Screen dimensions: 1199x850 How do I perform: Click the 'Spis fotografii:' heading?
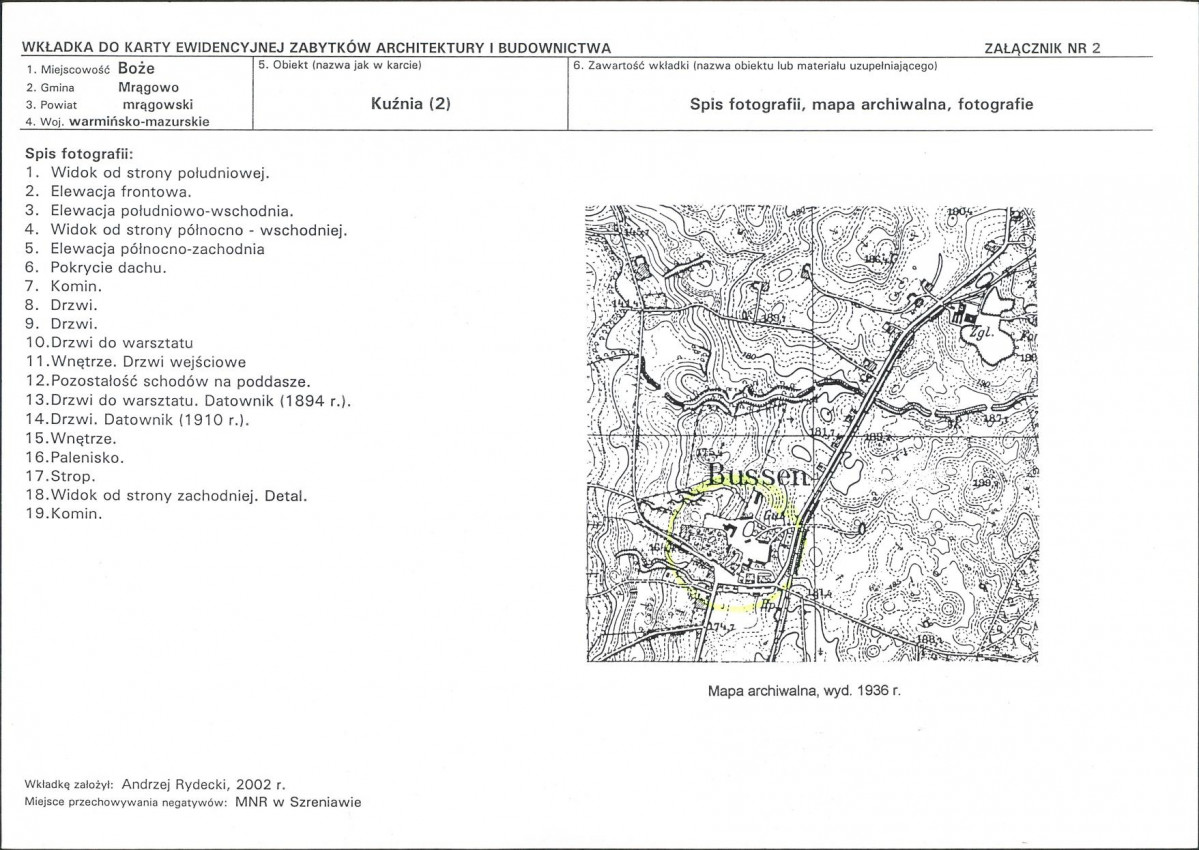80,154
